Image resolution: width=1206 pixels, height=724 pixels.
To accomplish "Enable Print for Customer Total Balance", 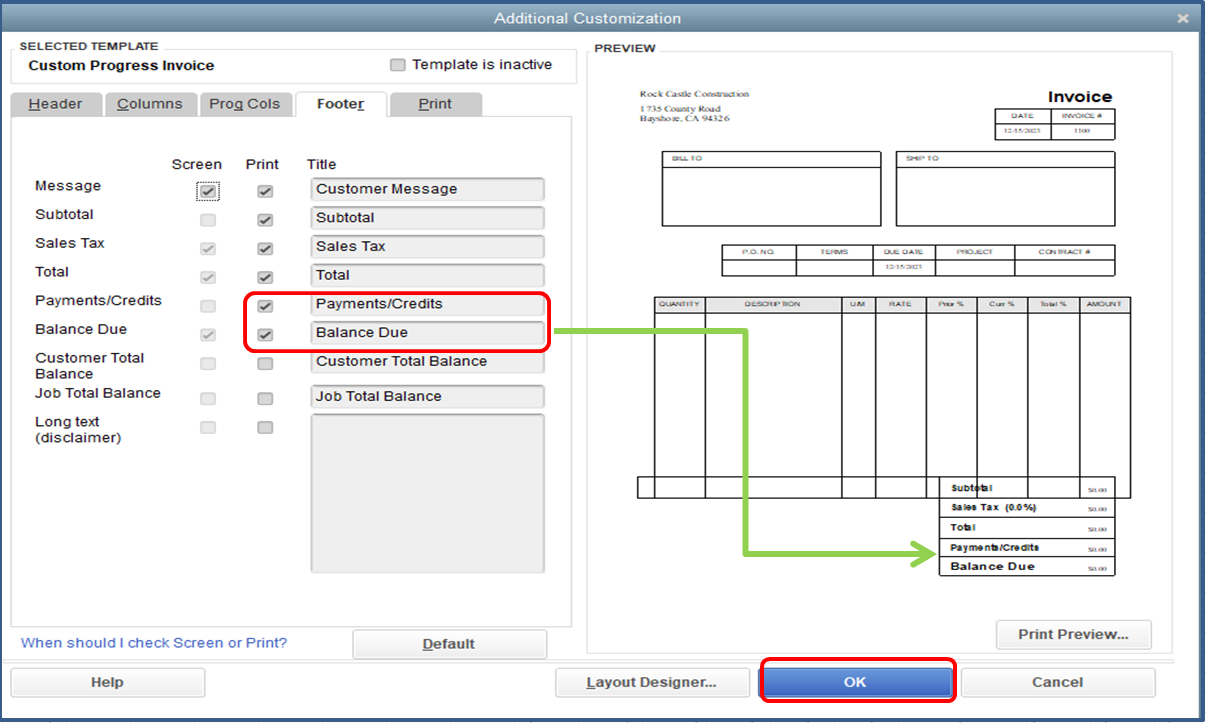I will pyautogui.click(x=264, y=363).
